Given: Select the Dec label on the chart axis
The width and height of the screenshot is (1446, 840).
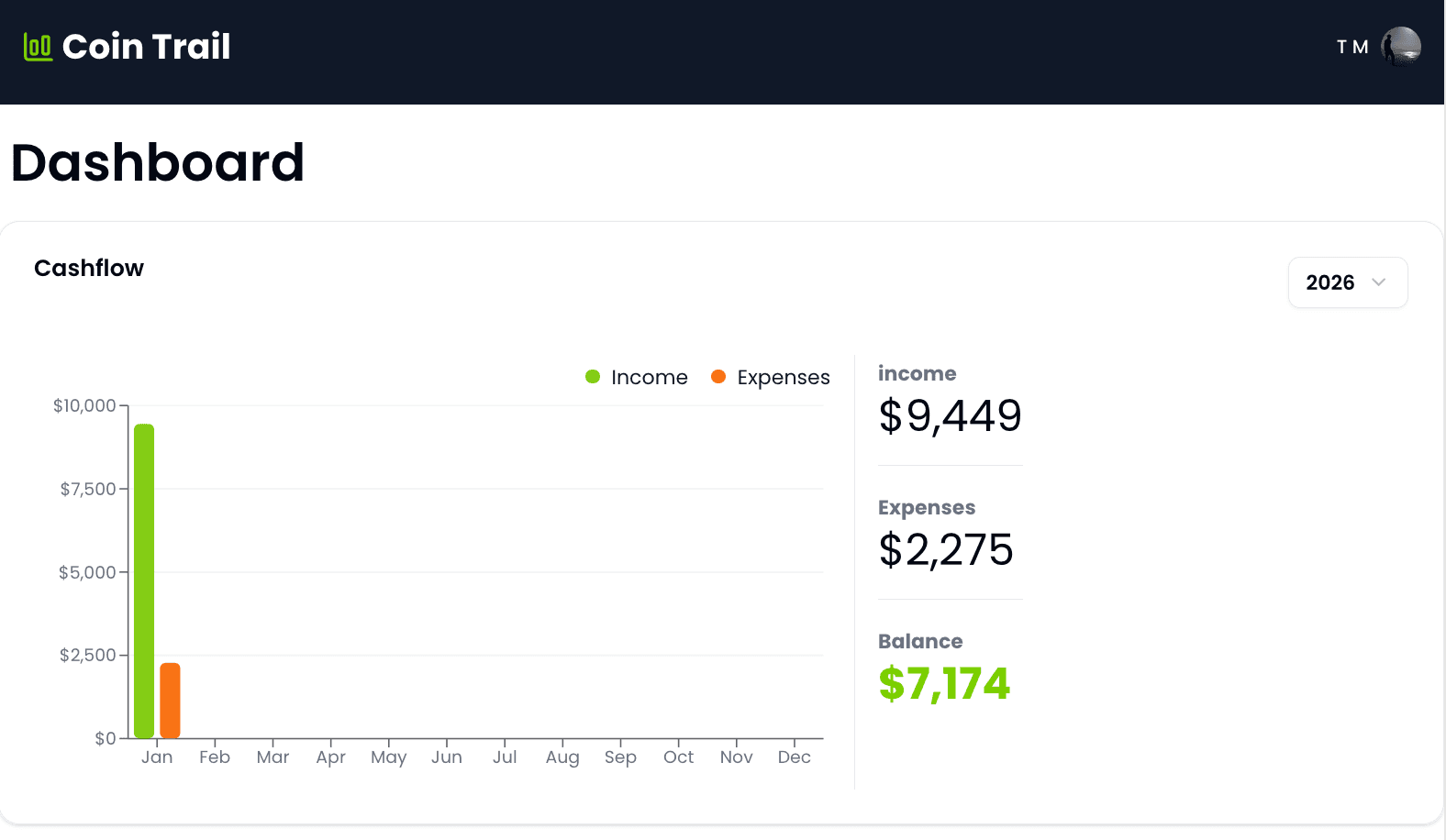Looking at the screenshot, I should click(x=794, y=757).
